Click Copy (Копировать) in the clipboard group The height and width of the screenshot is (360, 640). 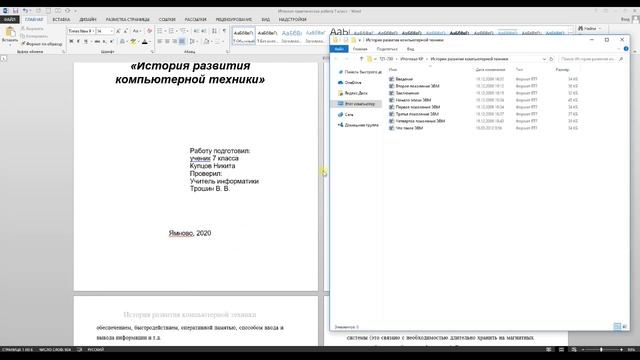point(35,36)
